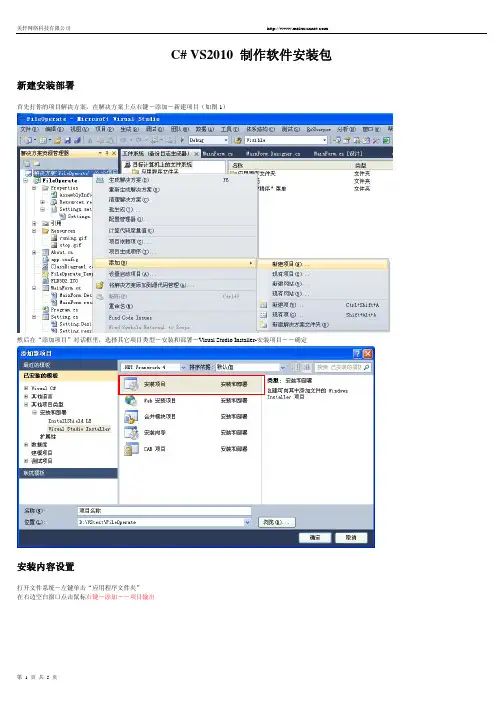Screen dimensions: 503x711
Task: Click the icon beside 现有项 in submenu
Action: 263,315
